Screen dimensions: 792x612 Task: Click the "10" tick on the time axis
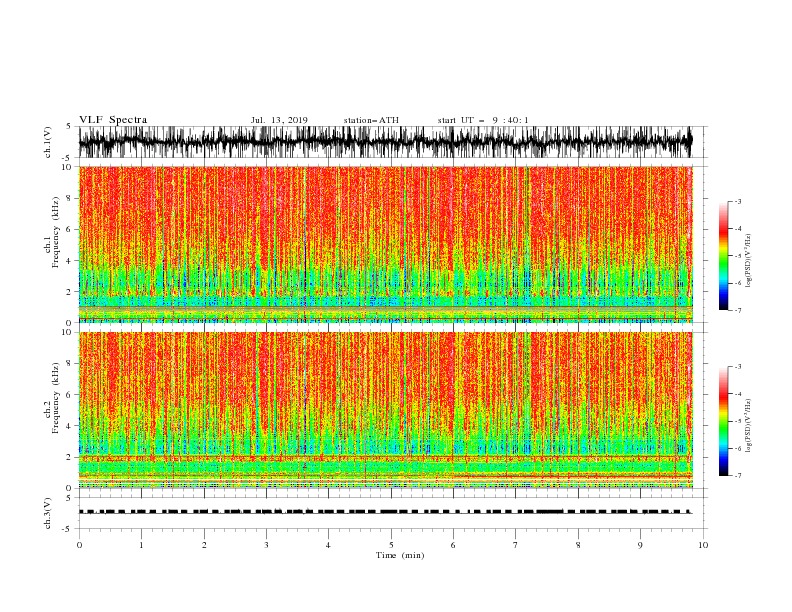pos(703,545)
